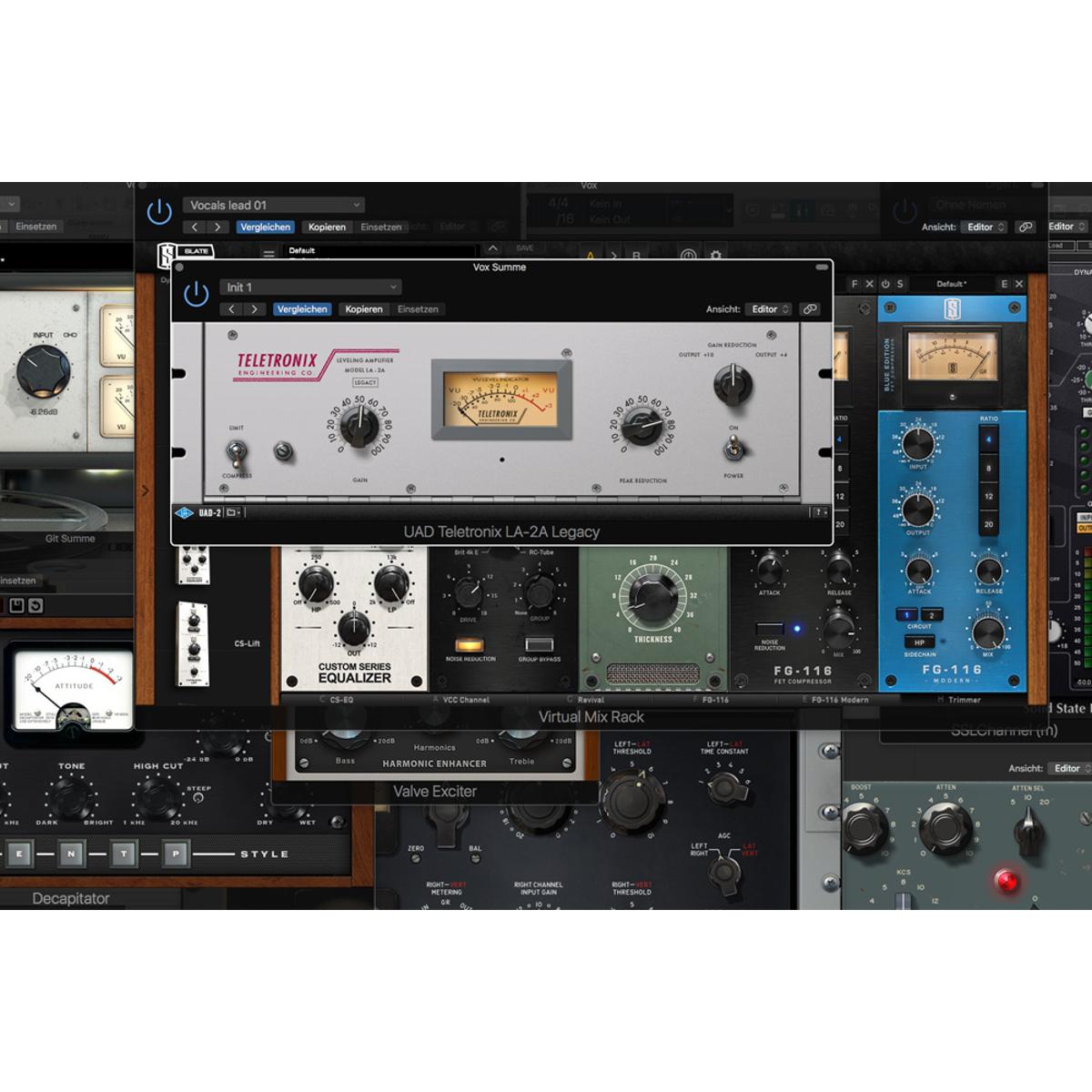Toggle VCC Group Bypass button
This screenshot has height=1092, width=1092.
coord(540,645)
